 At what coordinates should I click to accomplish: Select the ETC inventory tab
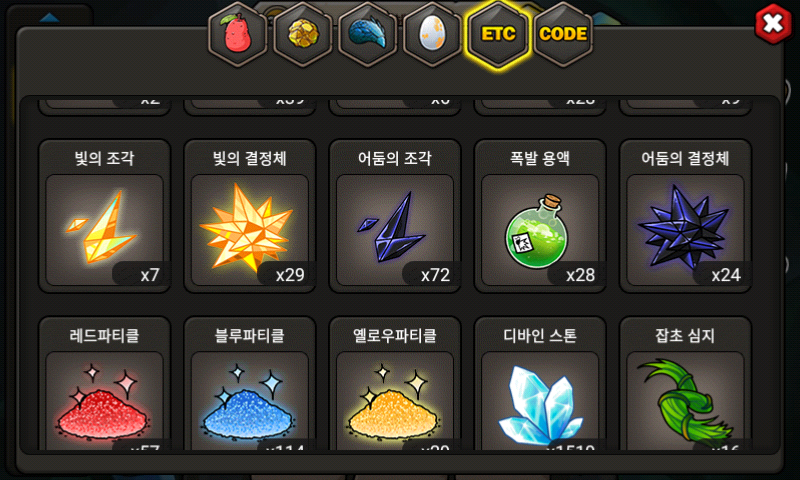pyautogui.click(x=498, y=34)
